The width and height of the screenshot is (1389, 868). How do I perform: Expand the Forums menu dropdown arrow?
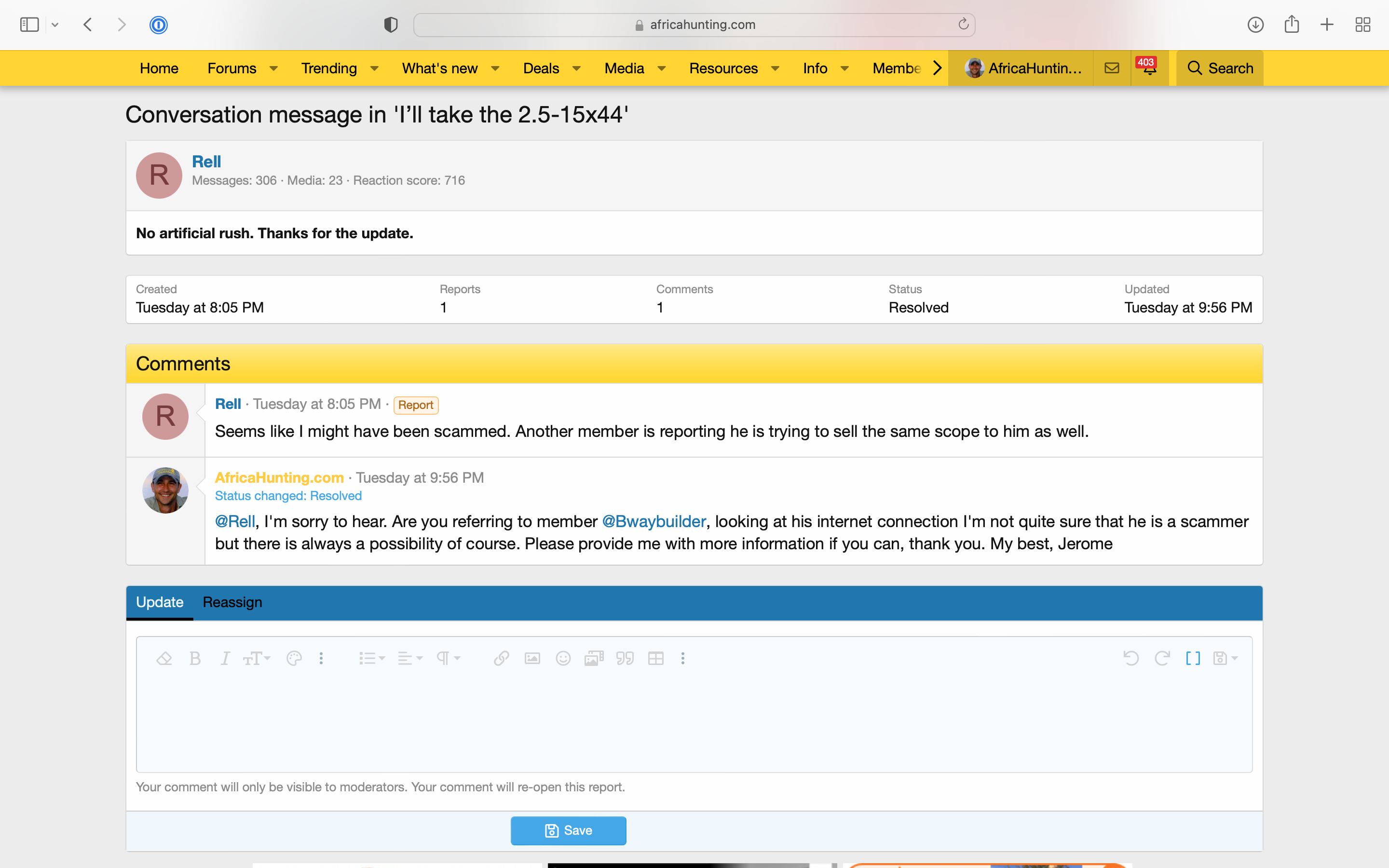coord(274,68)
